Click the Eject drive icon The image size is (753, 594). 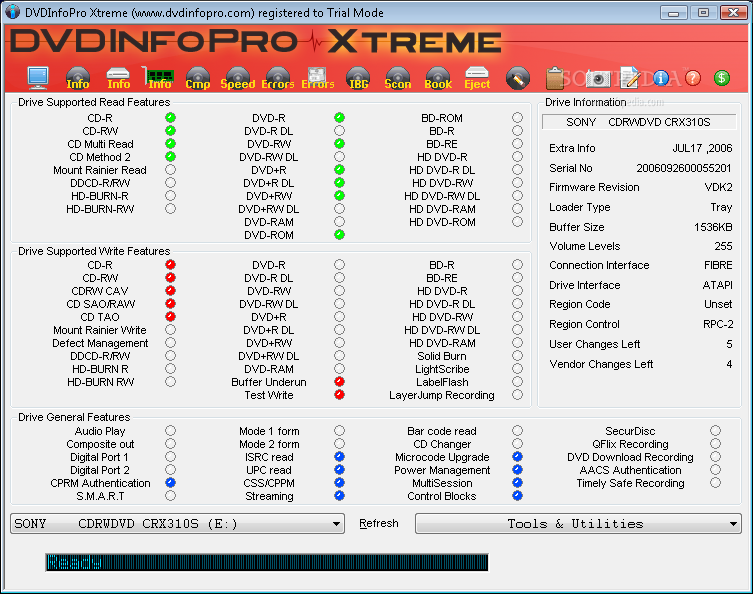tap(477, 78)
